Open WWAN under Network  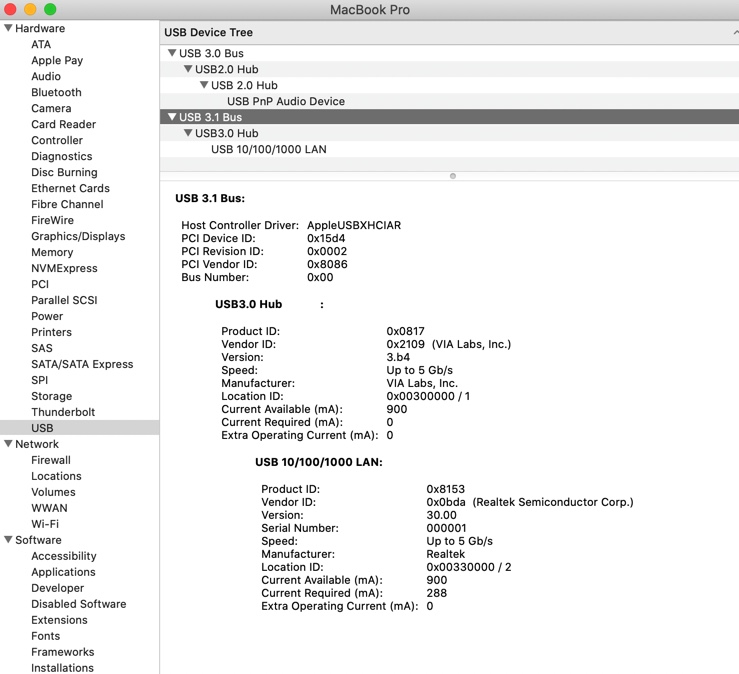click(x=49, y=508)
